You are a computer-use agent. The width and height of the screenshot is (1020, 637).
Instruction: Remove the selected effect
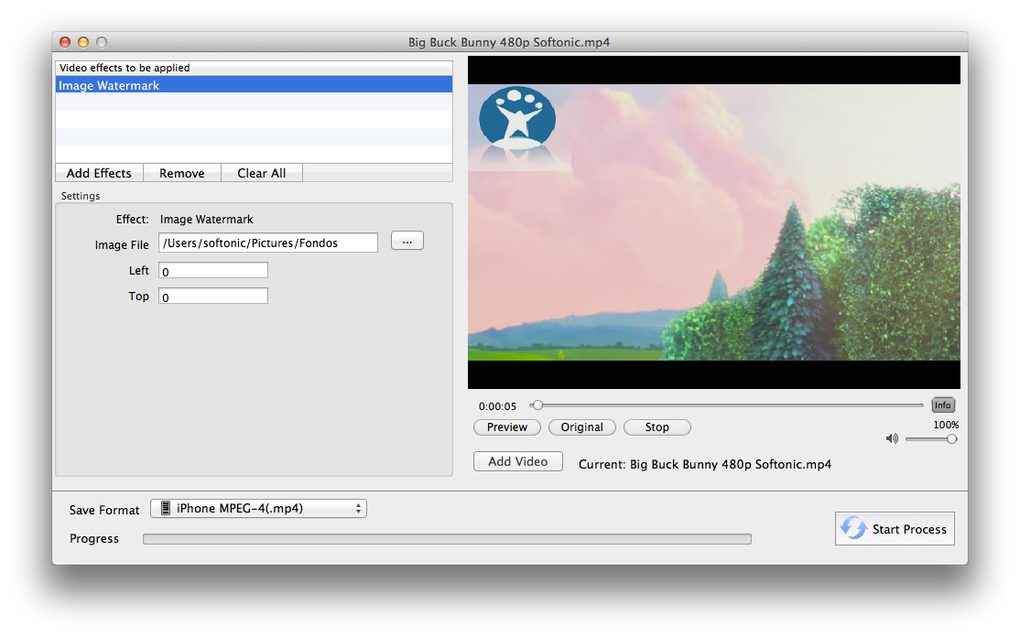coord(182,173)
